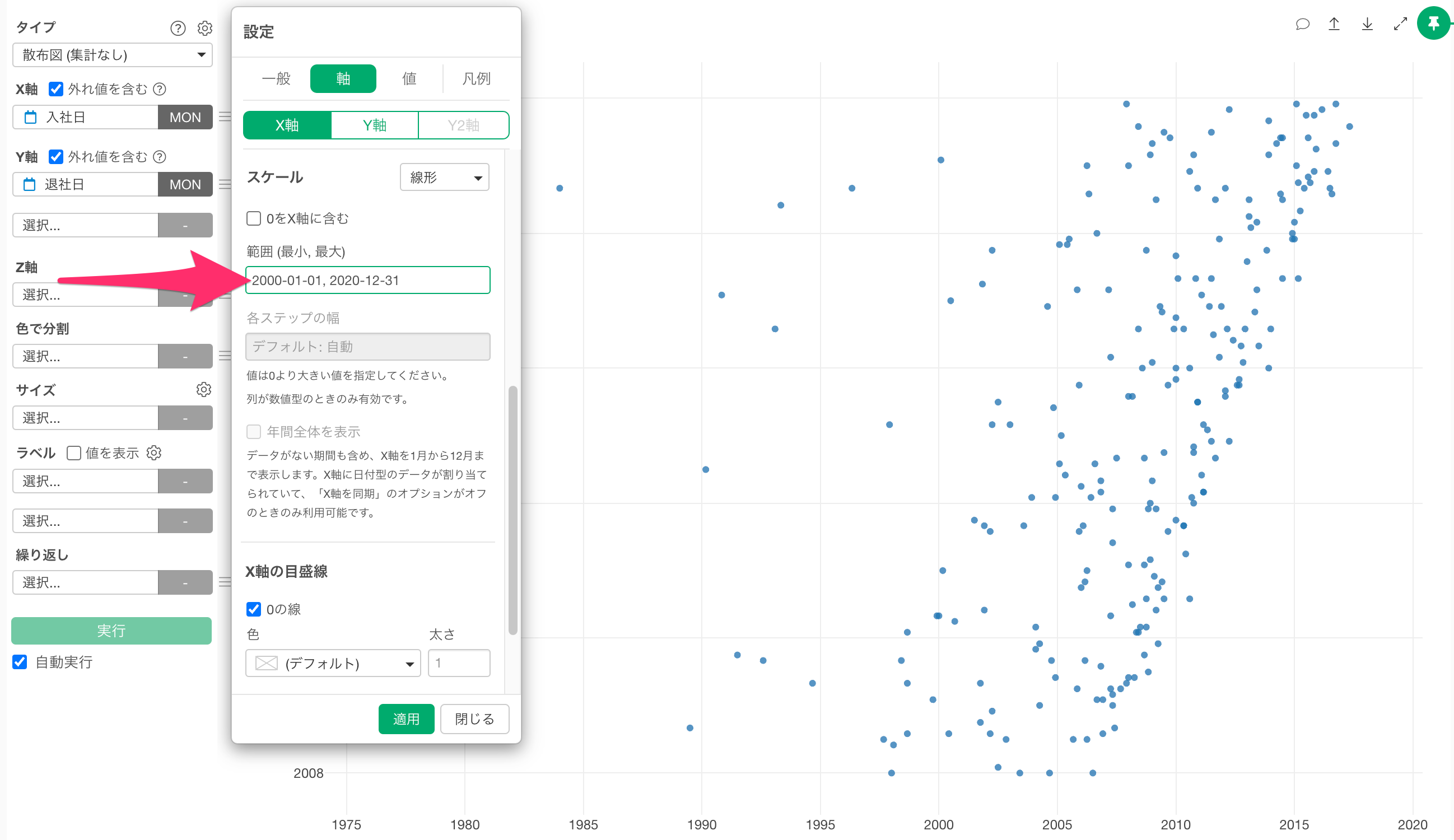Image resolution: width=1454 pixels, height=840 pixels.
Task: Click the download arrow icon
Action: pyautogui.click(x=1367, y=24)
